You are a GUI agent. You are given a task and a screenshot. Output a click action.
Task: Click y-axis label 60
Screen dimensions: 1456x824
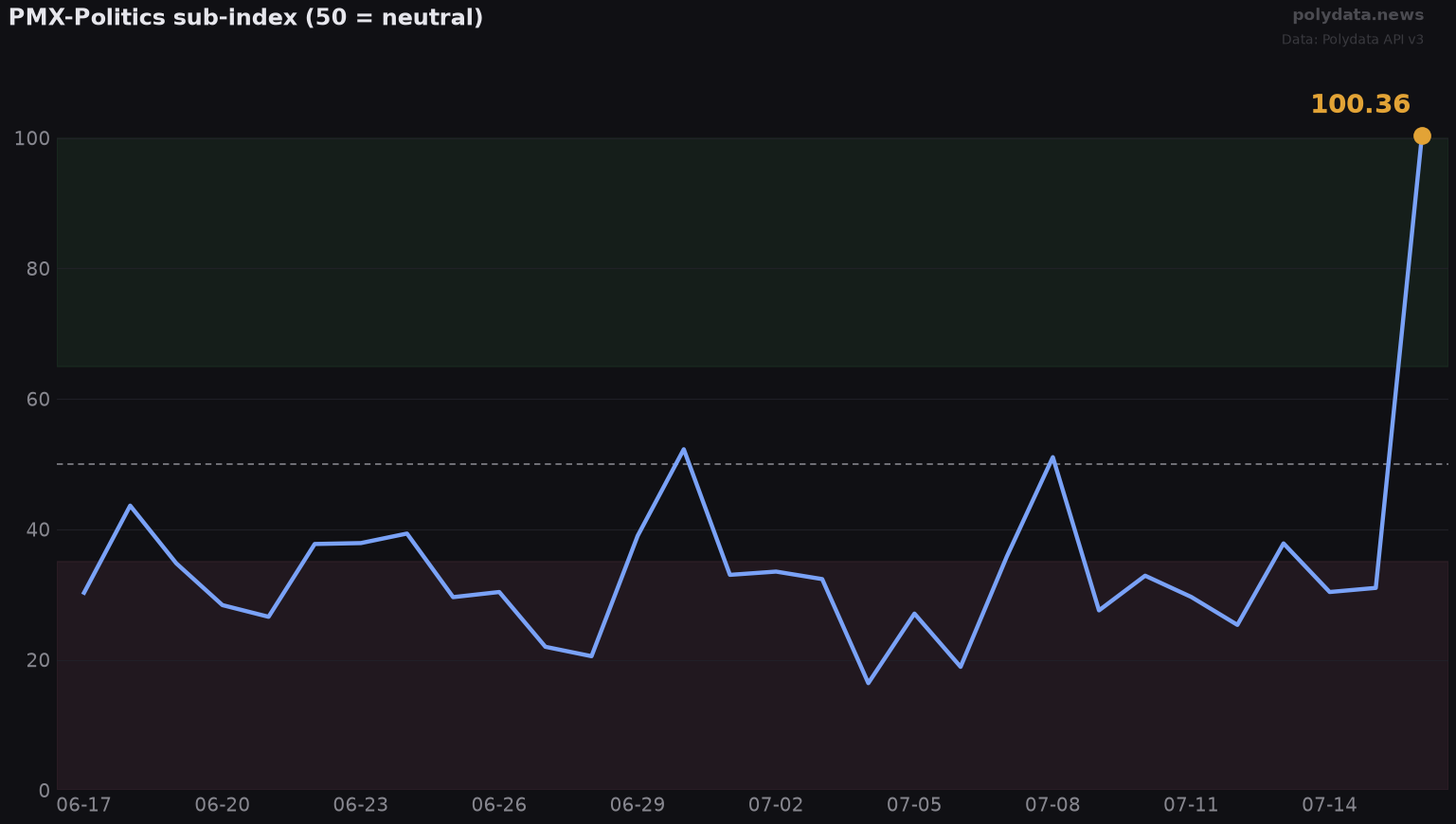pyautogui.click(x=38, y=400)
